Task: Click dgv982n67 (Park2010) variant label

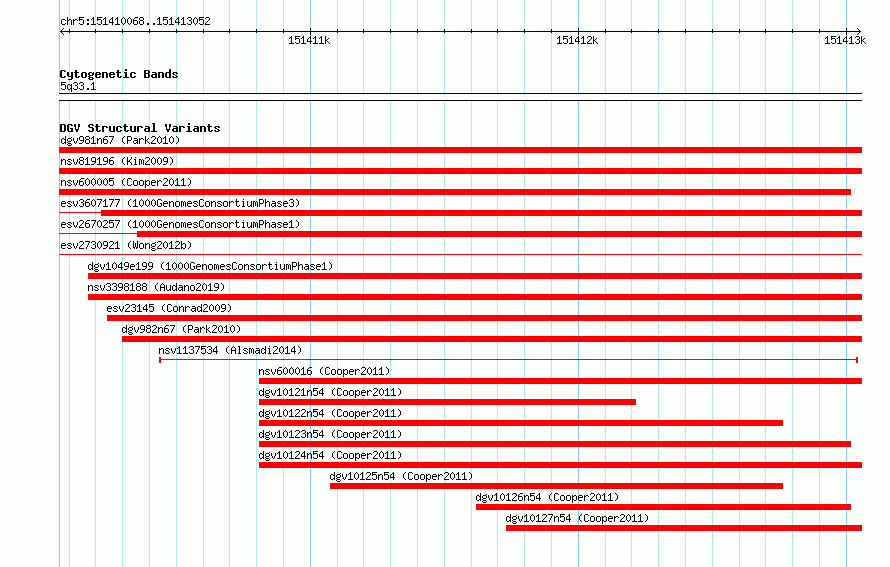Action: 181,329
